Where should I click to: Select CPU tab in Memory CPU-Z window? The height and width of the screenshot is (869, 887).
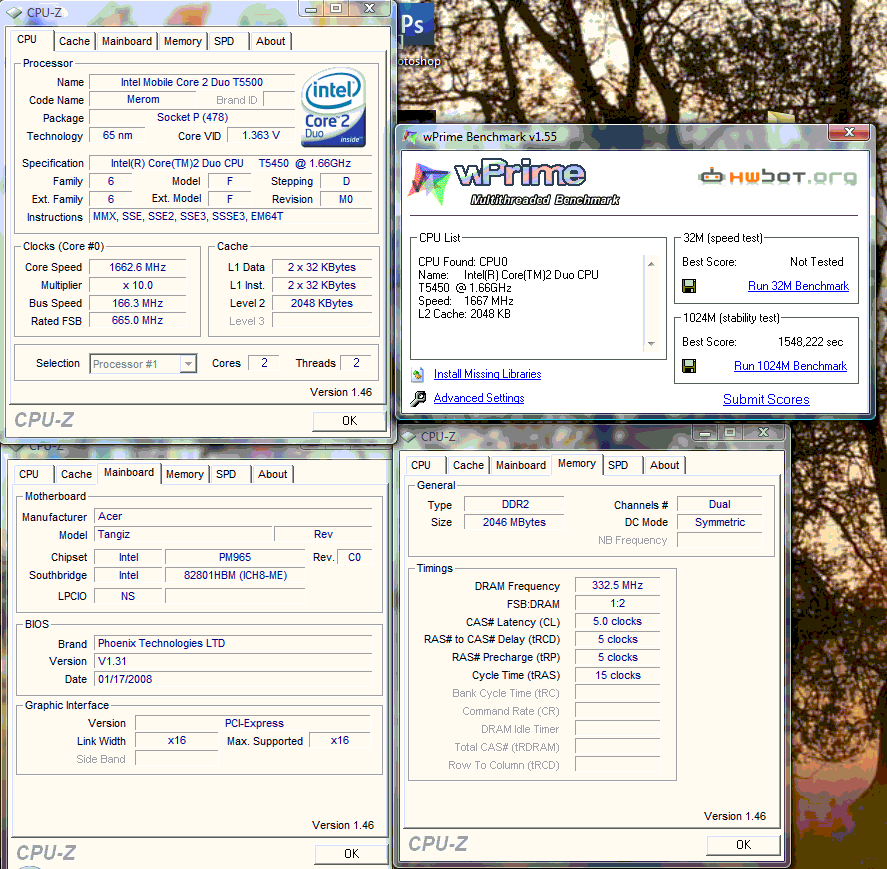[x=421, y=465]
